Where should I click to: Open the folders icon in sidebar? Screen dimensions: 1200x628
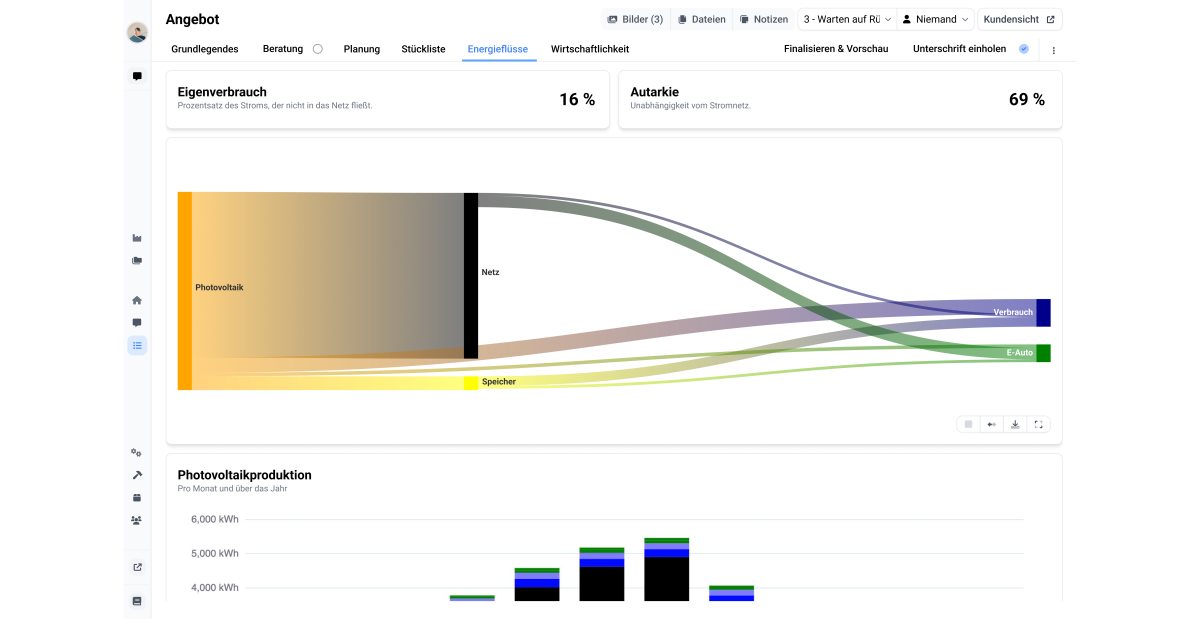137,261
